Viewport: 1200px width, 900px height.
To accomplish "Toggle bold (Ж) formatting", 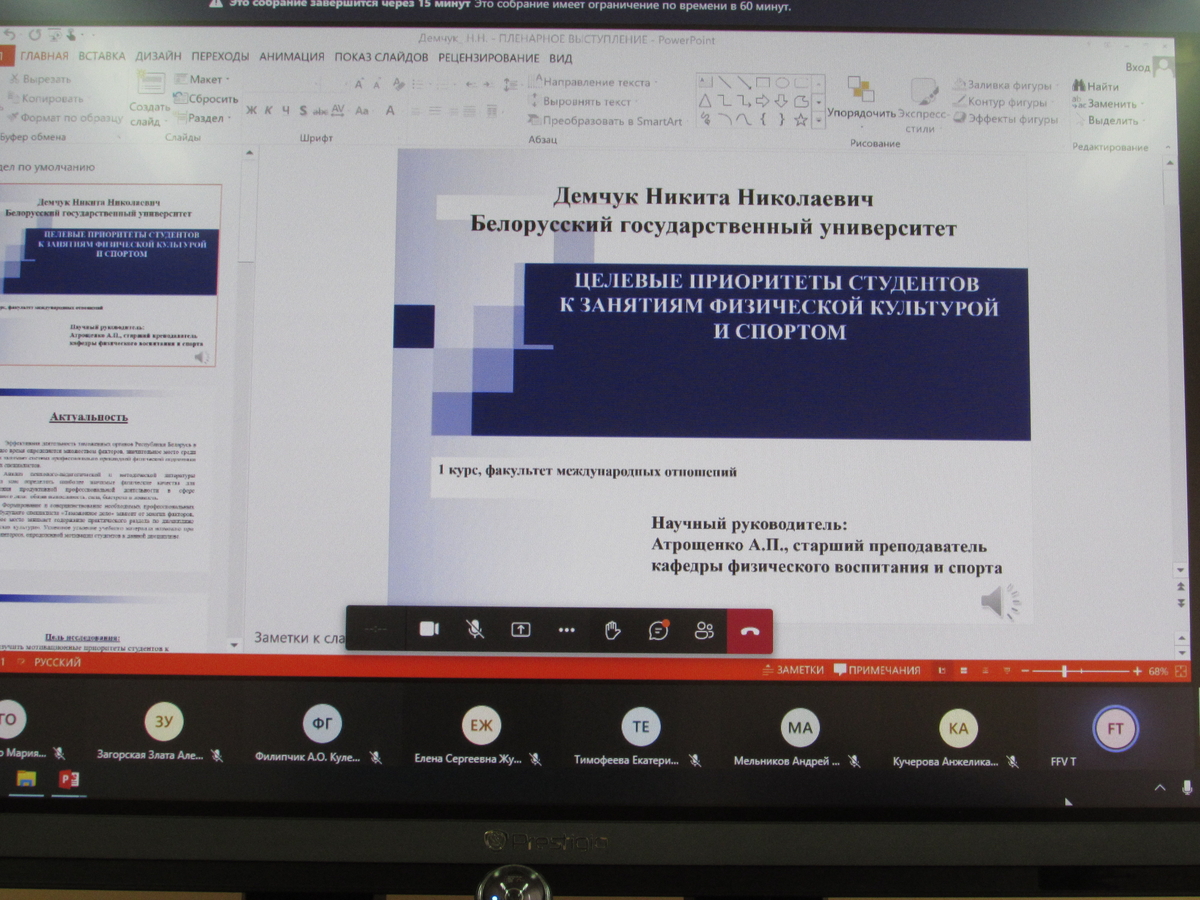I will (x=251, y=110).
